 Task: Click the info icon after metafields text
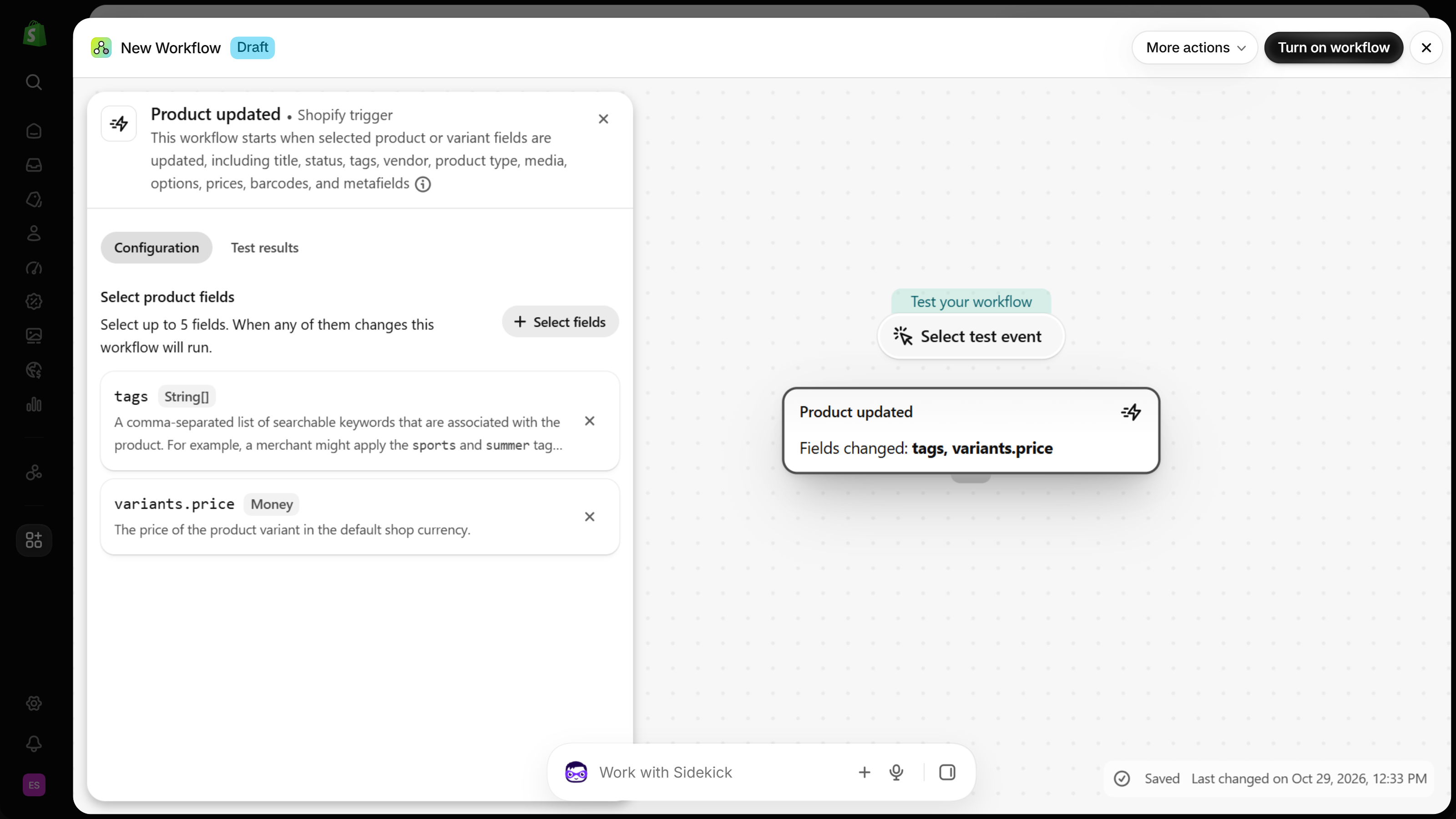click(x=423, y=184)
